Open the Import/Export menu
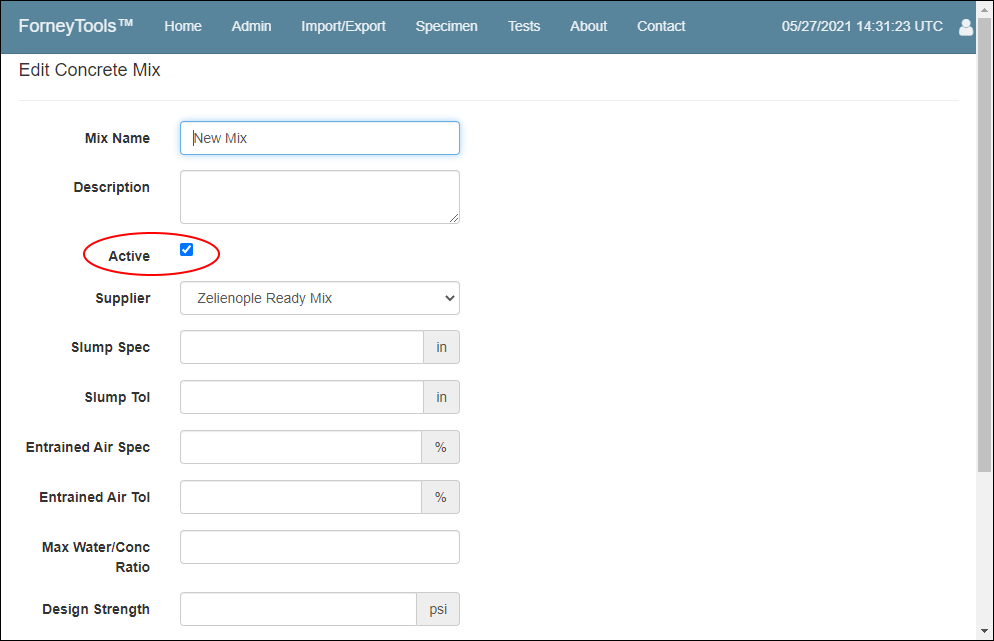The width and height of the screenshot is (994, 641). pos(343,26)
